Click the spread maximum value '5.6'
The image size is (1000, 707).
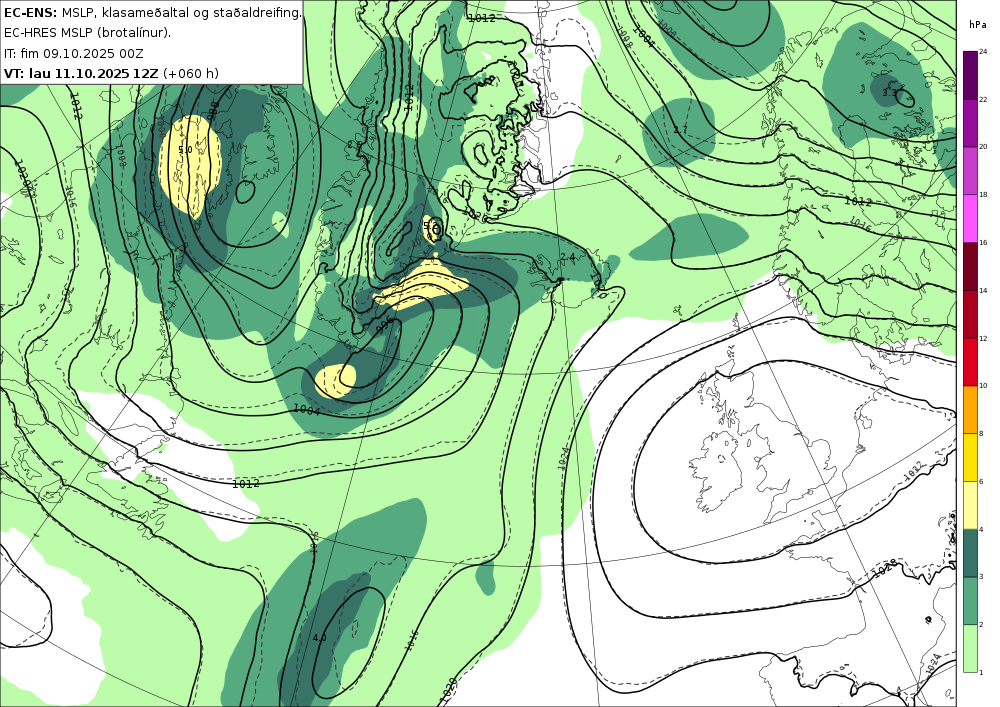(430, 225)
